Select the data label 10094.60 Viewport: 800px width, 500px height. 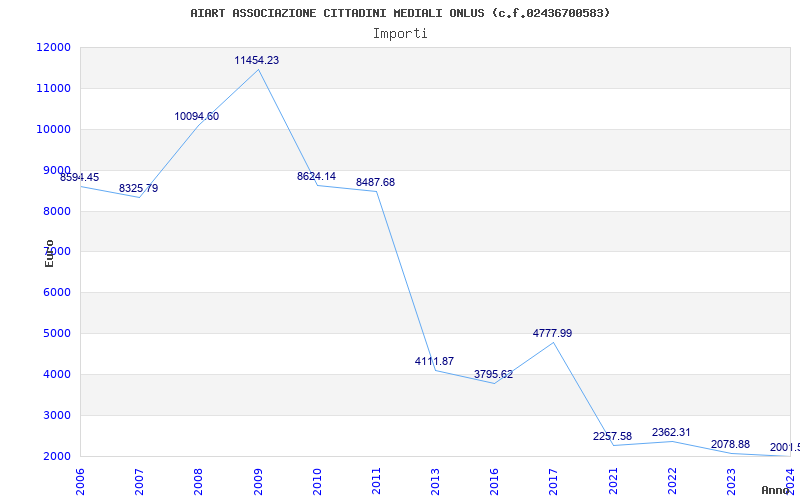(196, 116)
